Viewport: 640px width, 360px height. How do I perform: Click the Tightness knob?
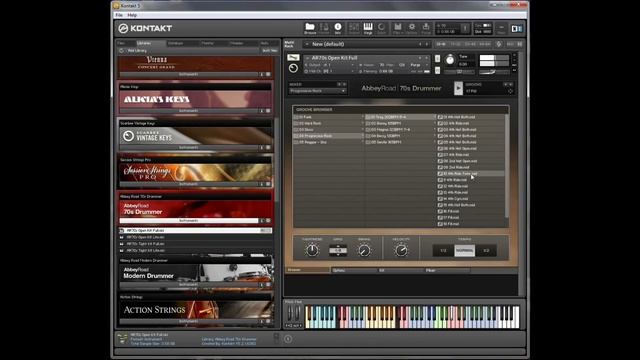click(x=312, y=250)
